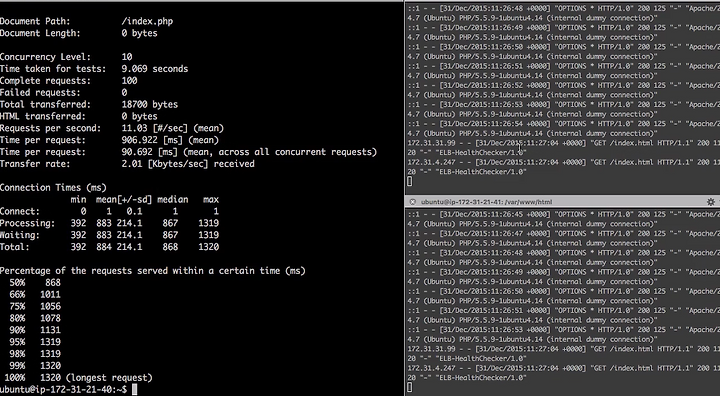Click the Complete requests label
Viewport: 720px width, 396px height.
[45, 81]
